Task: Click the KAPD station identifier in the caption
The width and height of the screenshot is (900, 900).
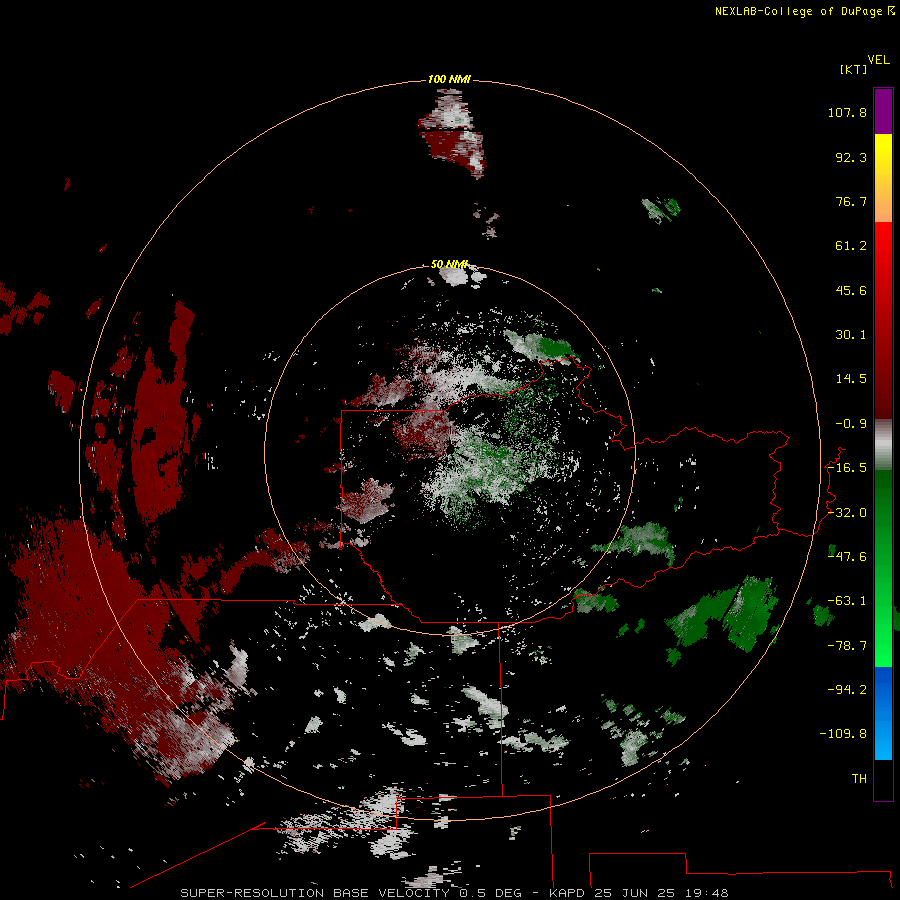Action: 567,893
